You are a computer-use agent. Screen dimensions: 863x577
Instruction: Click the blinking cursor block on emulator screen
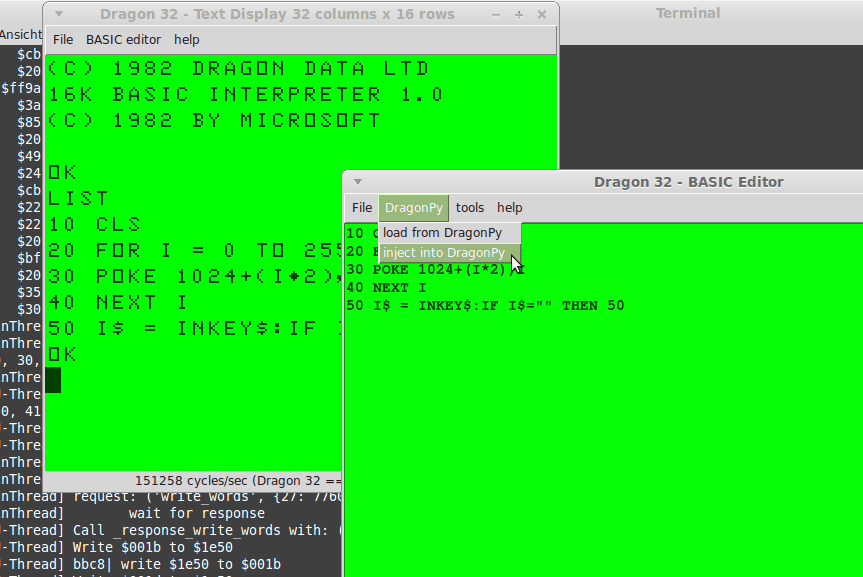(53, 380)
